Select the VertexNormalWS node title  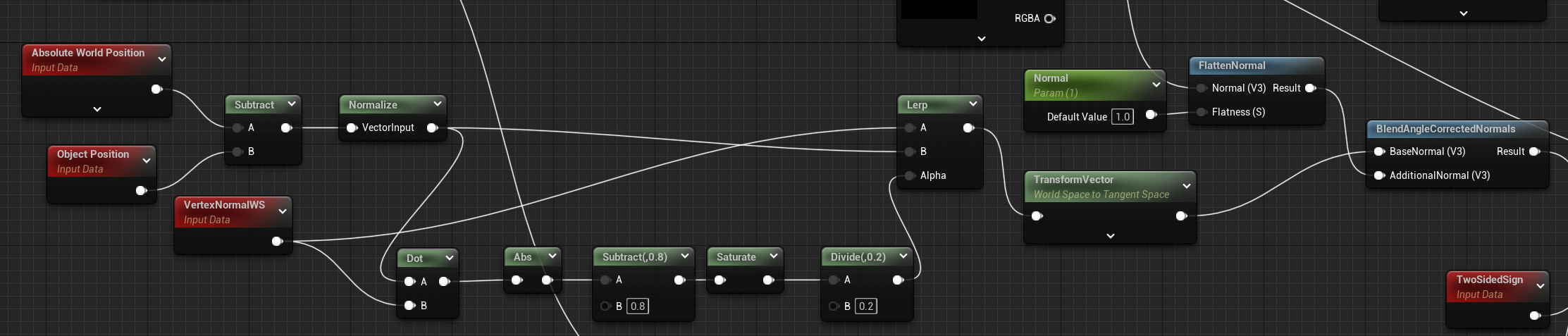point(224,204)
